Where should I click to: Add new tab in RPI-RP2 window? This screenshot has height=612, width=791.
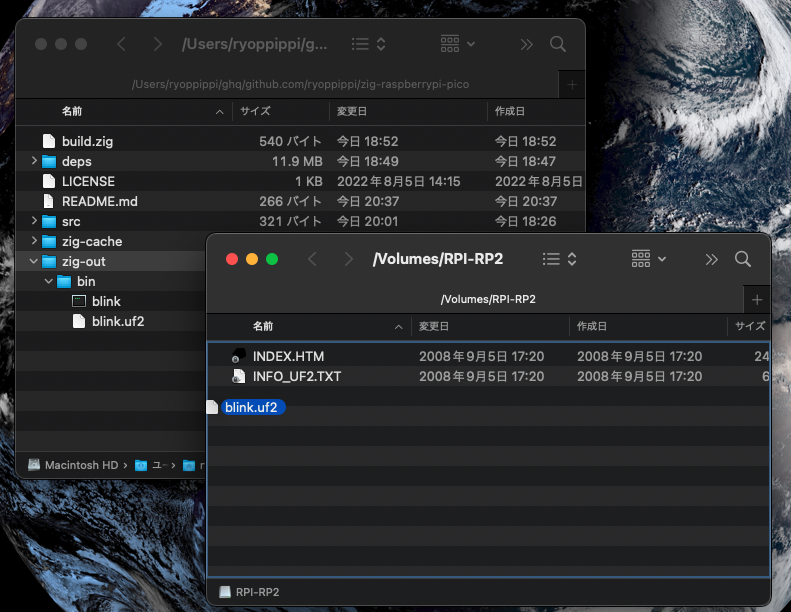tap(757, 299)
